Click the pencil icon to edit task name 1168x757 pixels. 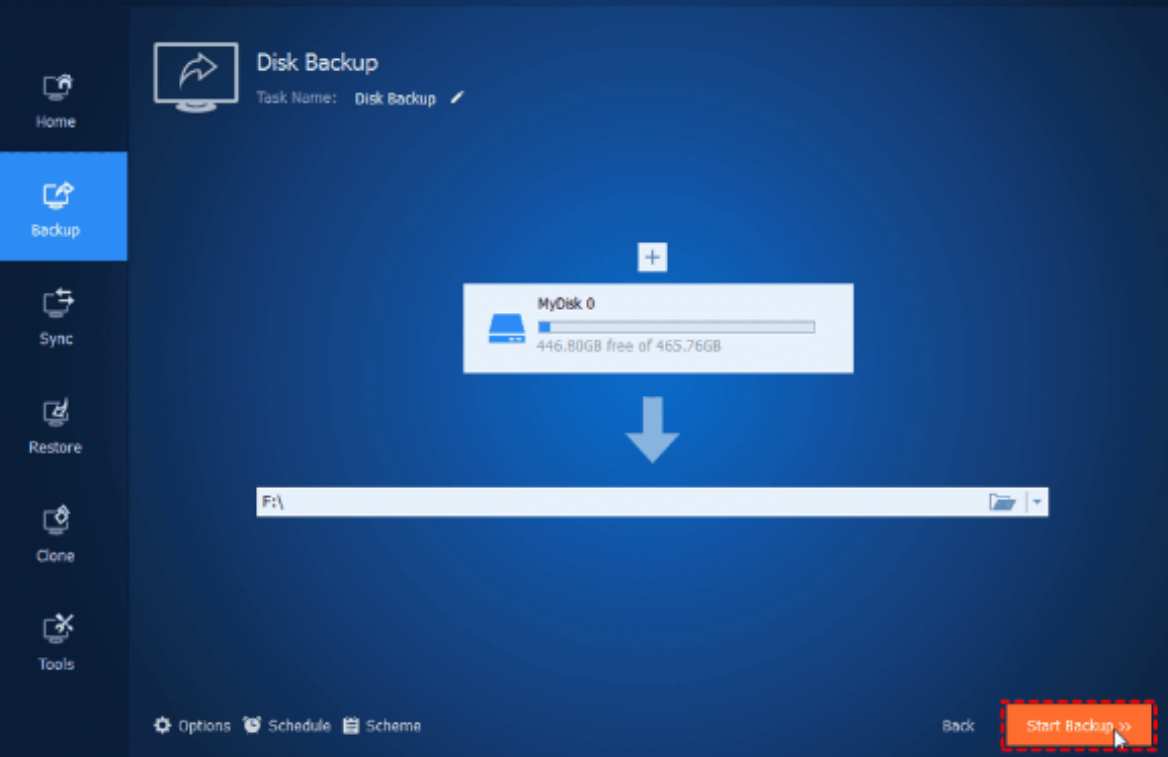click(457, 98)
